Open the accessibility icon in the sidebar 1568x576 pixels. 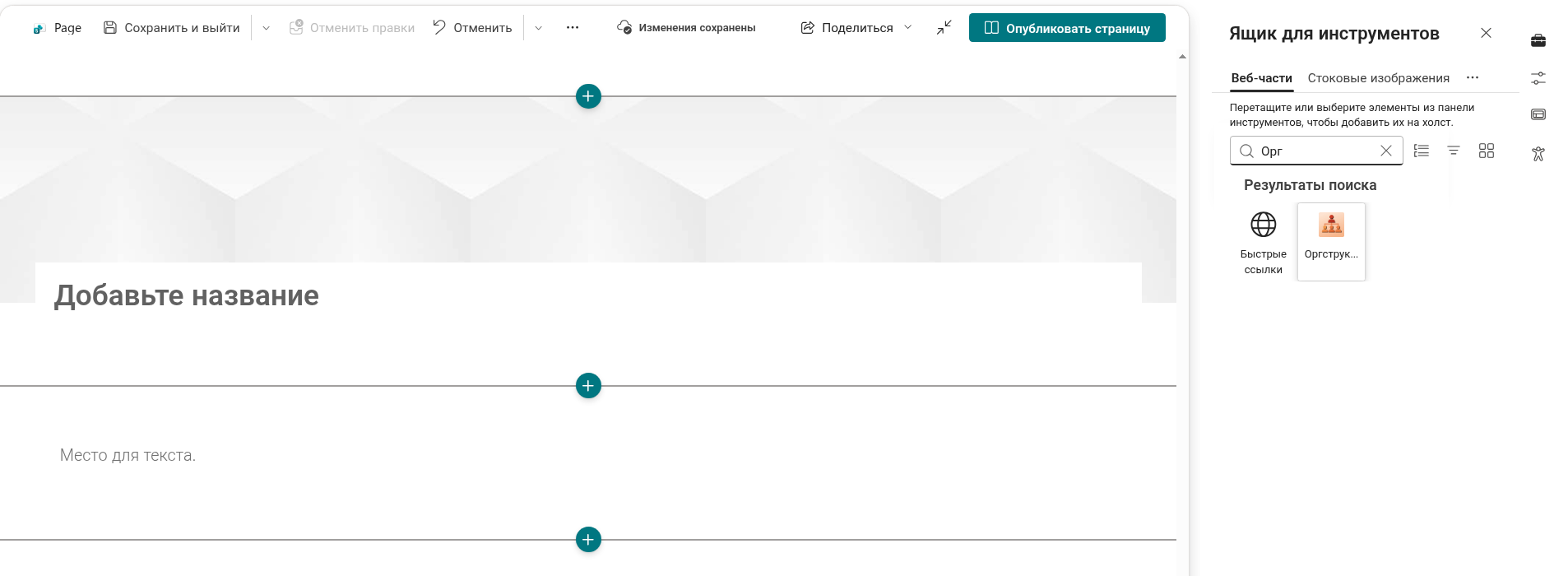[1538, 154]
